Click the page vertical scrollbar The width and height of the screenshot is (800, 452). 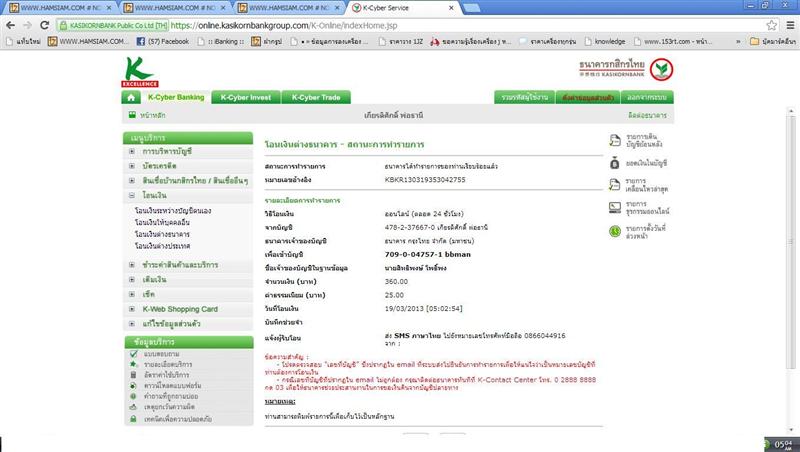tap(792, 241)
